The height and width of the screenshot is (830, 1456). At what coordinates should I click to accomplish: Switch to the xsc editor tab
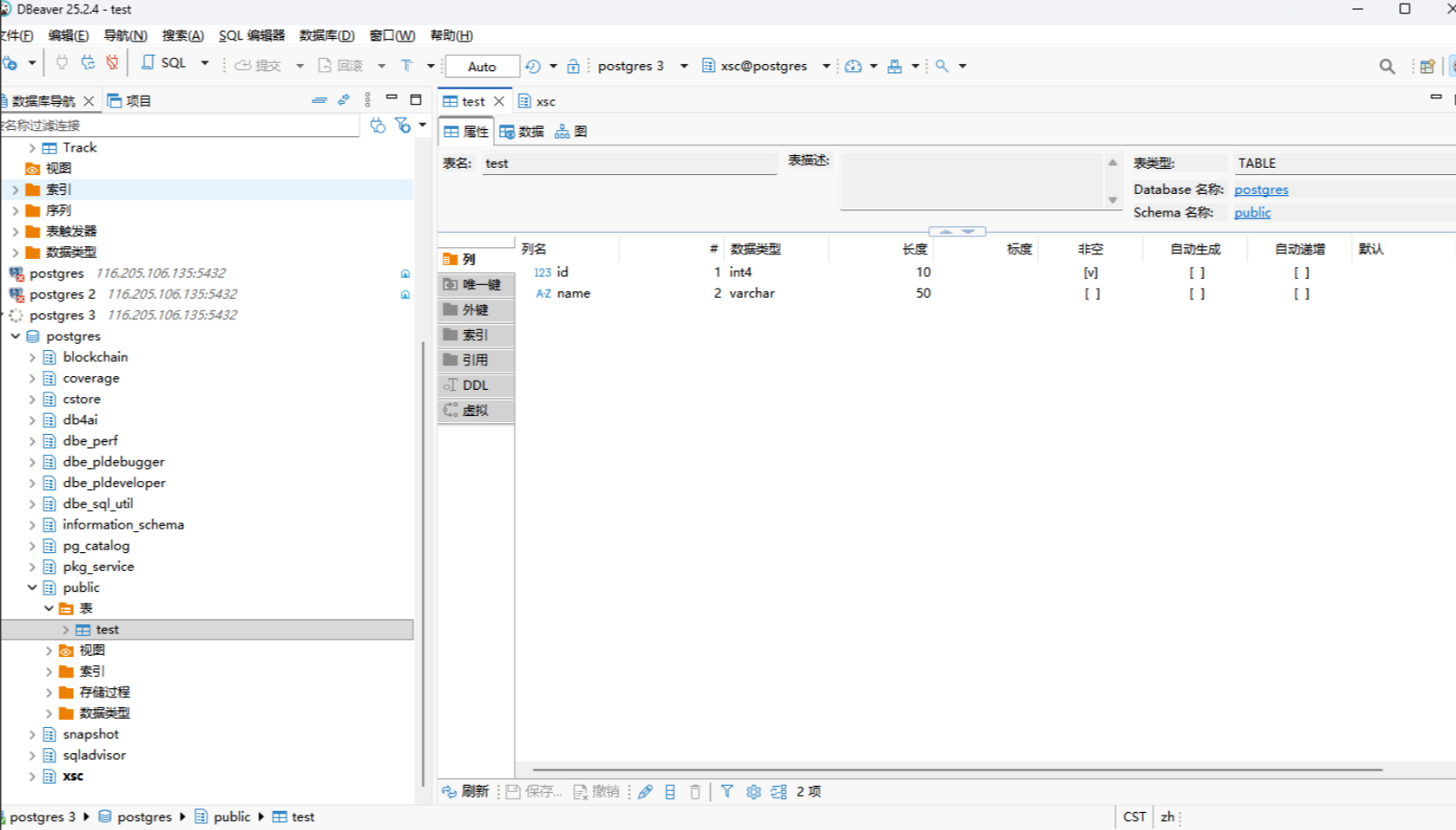point(537,101)
